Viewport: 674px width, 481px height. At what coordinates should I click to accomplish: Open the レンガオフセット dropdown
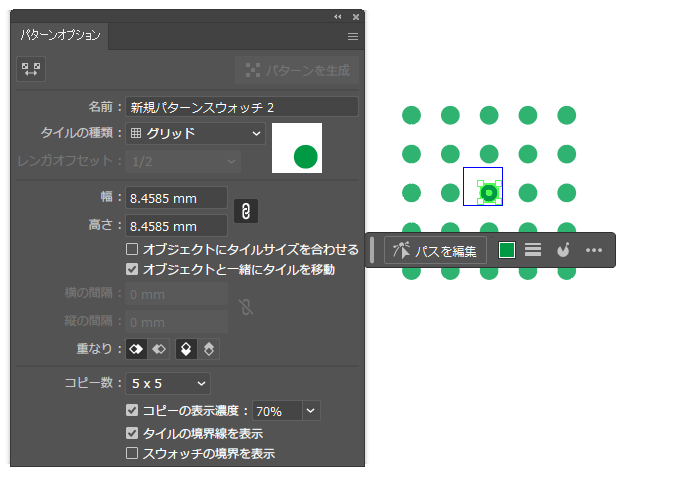[183, 162]
